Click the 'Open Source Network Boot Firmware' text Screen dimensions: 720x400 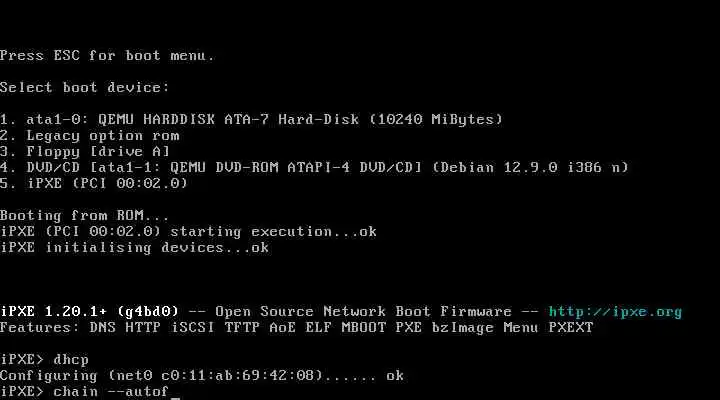point(363,311)
